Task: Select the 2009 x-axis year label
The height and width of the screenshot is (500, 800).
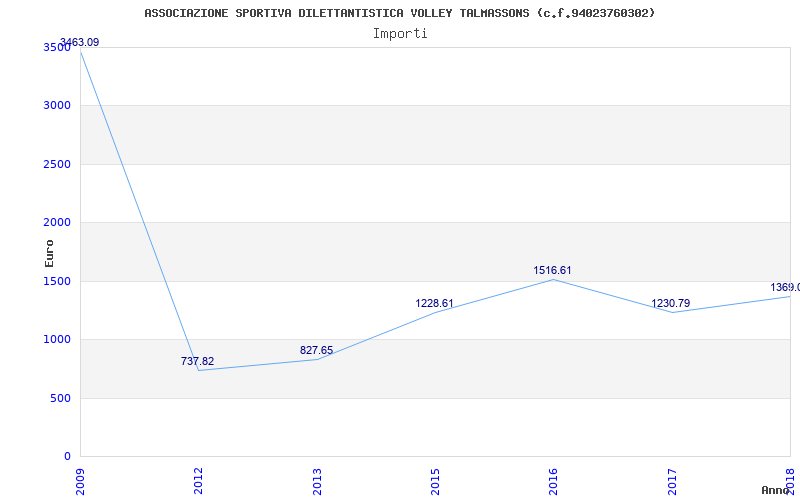Action: (x=80, y=481)
